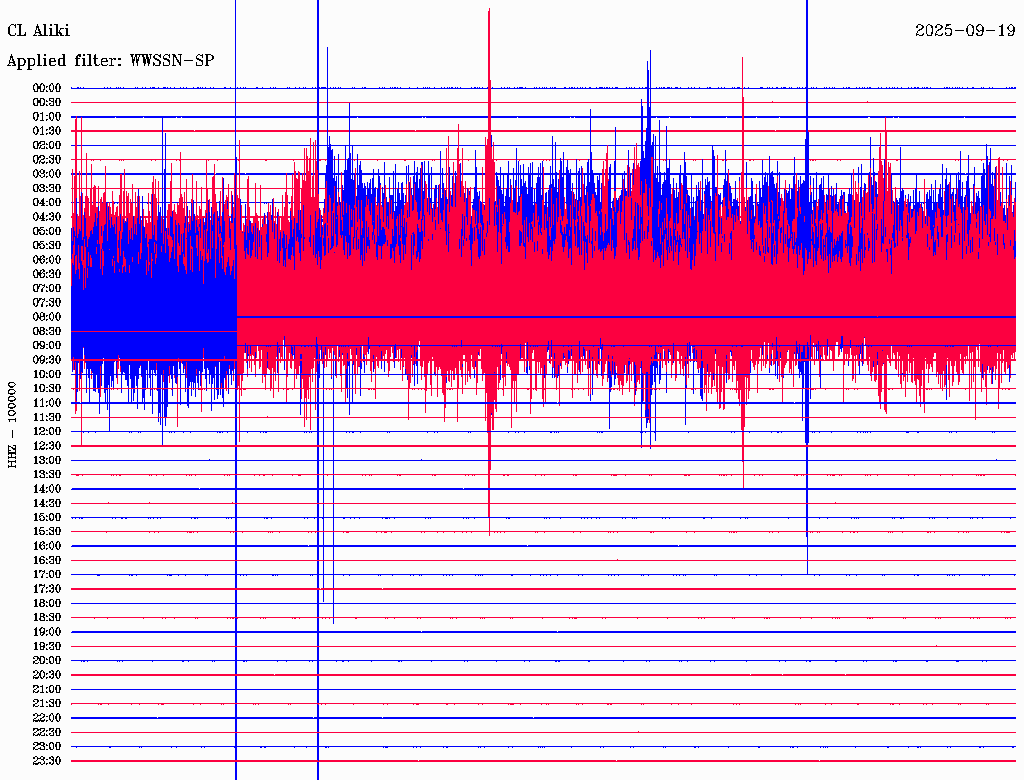
Task: Click the date 2025-09-19
Action: (x=965, y=31)
